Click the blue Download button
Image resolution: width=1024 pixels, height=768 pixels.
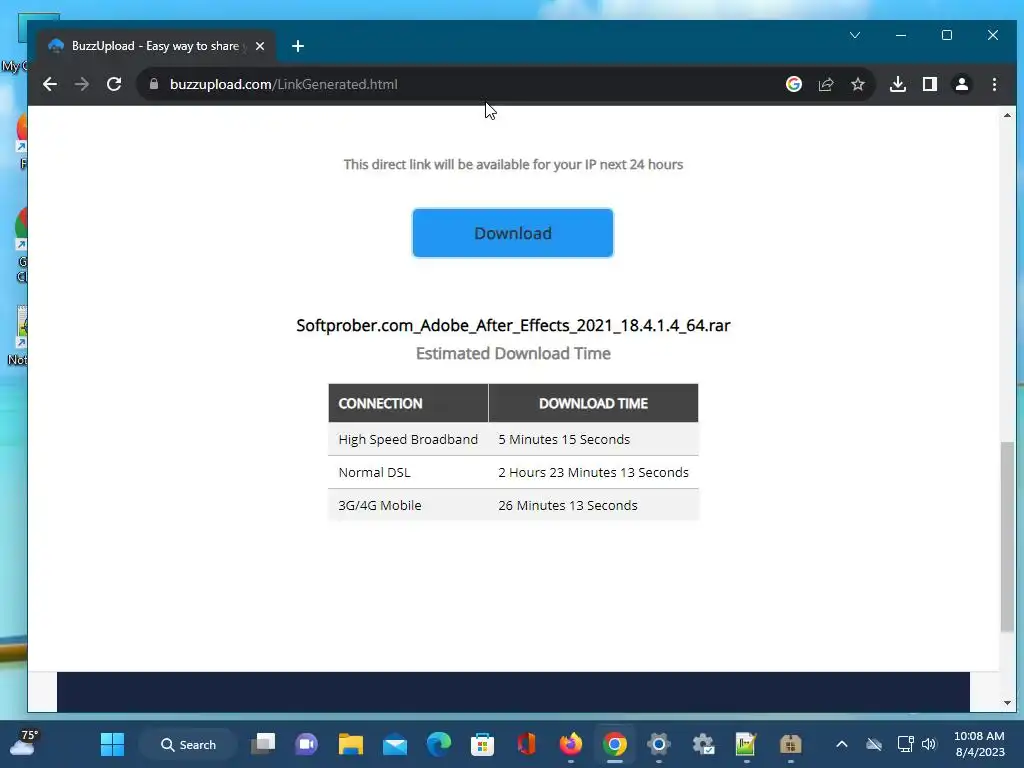tap(513, 233)
